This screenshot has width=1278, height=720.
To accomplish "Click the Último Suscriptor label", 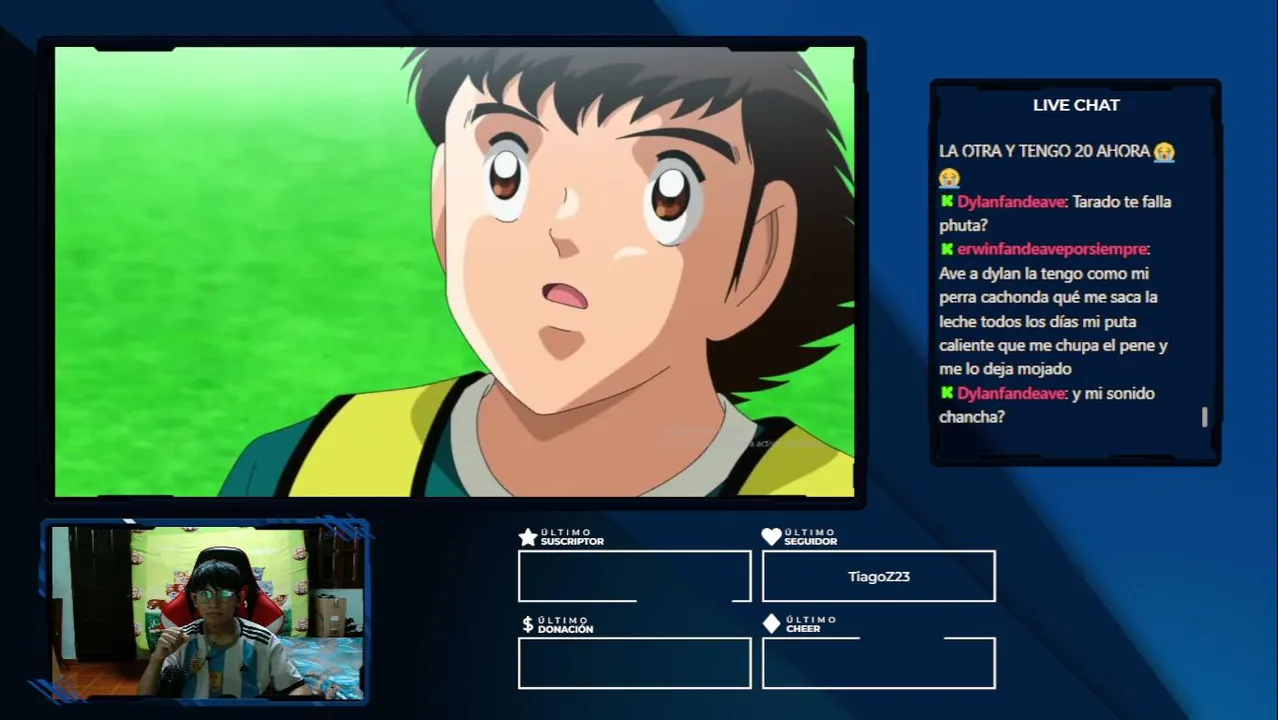I will pyautogui.click(x=572, y=537).
